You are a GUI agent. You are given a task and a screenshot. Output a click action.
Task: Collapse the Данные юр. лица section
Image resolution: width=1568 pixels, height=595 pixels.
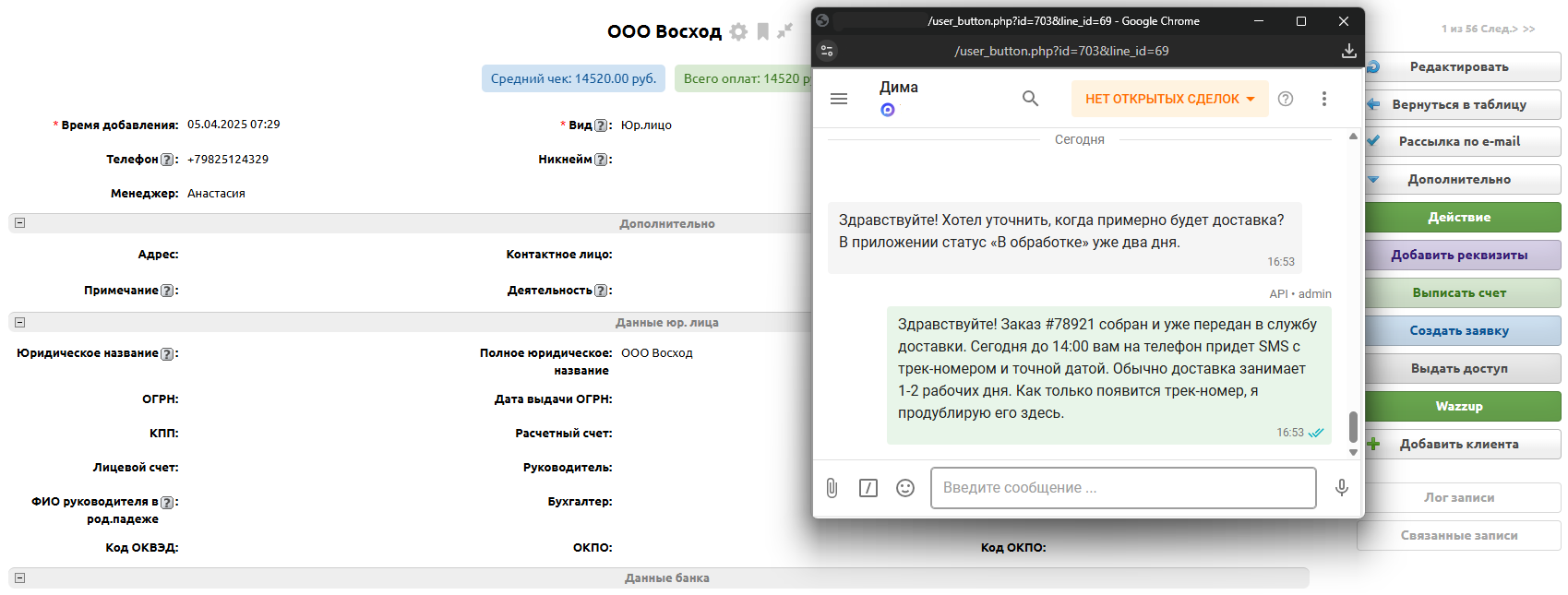[19, 322]
